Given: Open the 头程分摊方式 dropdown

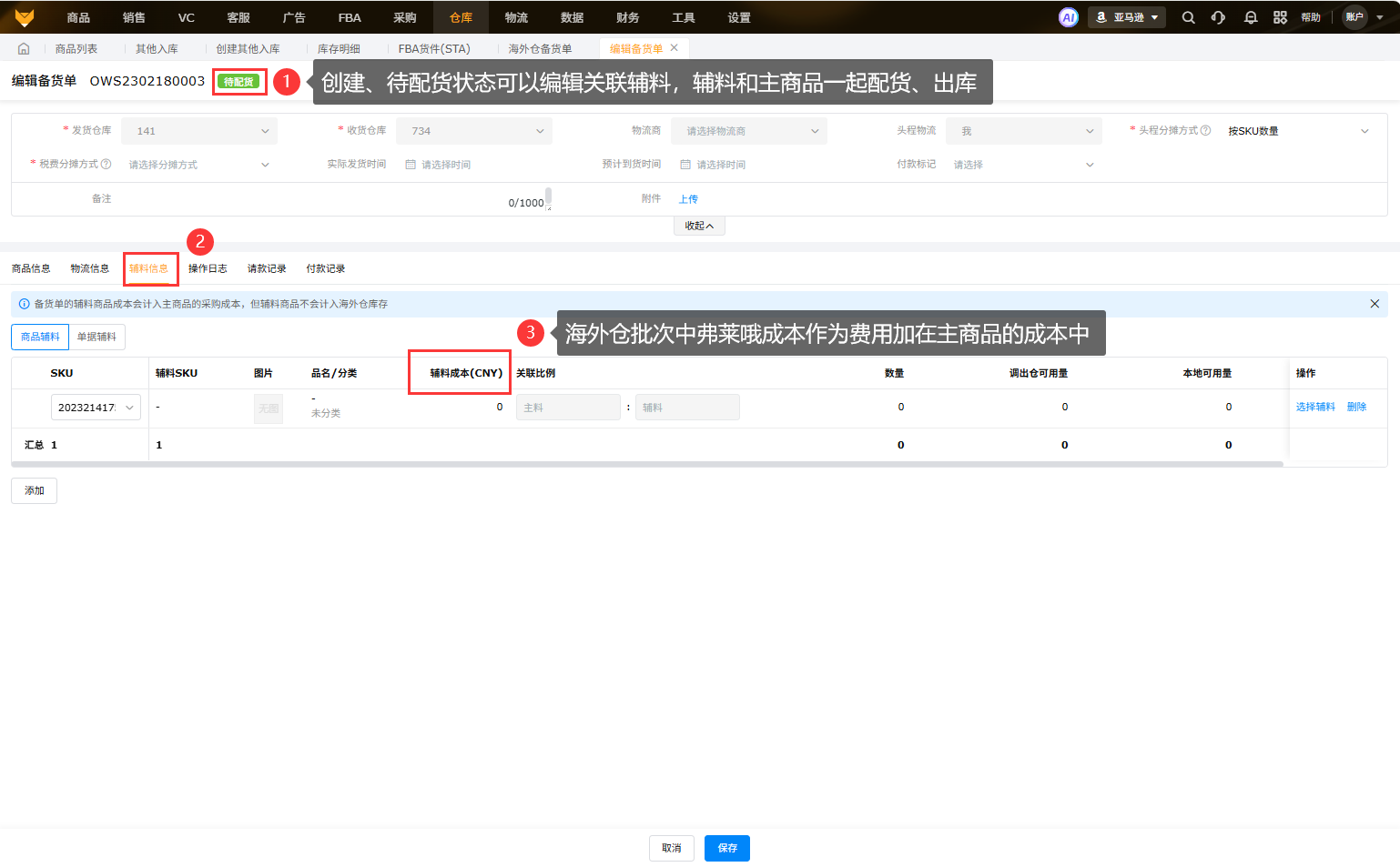Looking at the screenshot, I should (x=1299, y=131).
